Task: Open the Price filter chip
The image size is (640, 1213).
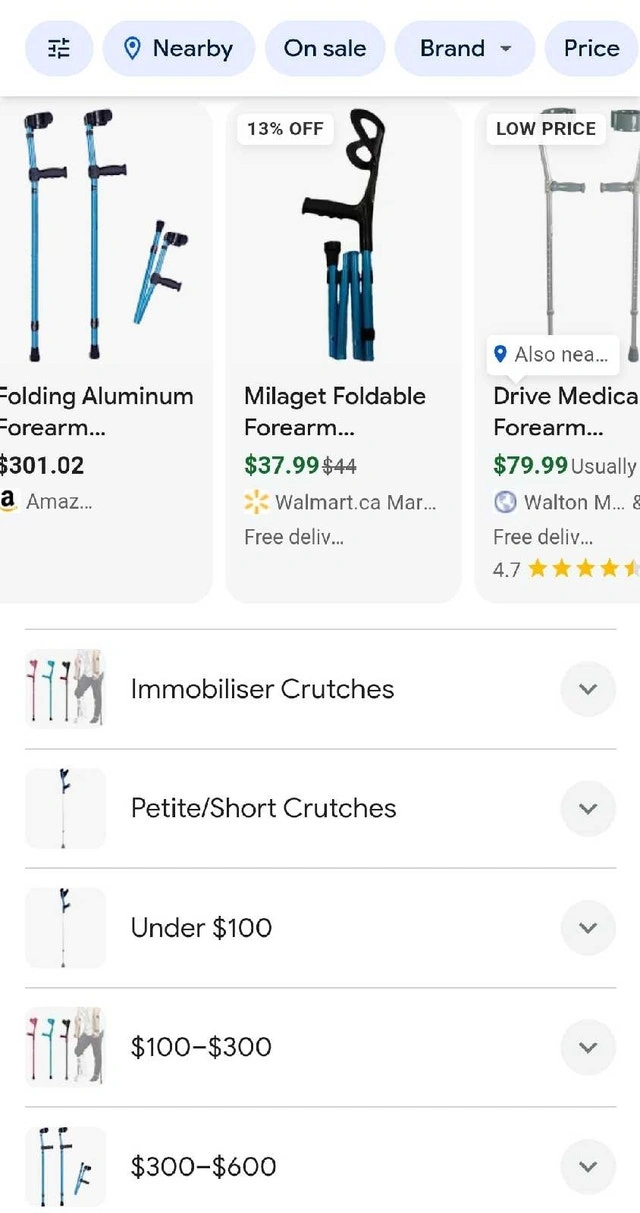Action: 591,48
